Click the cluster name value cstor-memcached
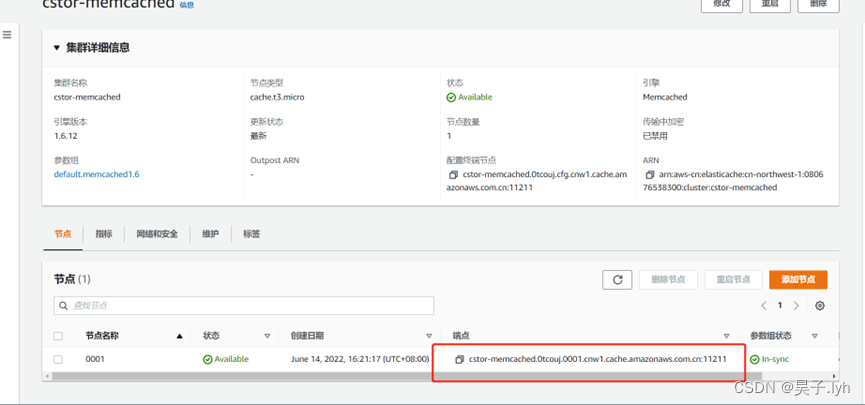 coord(87,97)
